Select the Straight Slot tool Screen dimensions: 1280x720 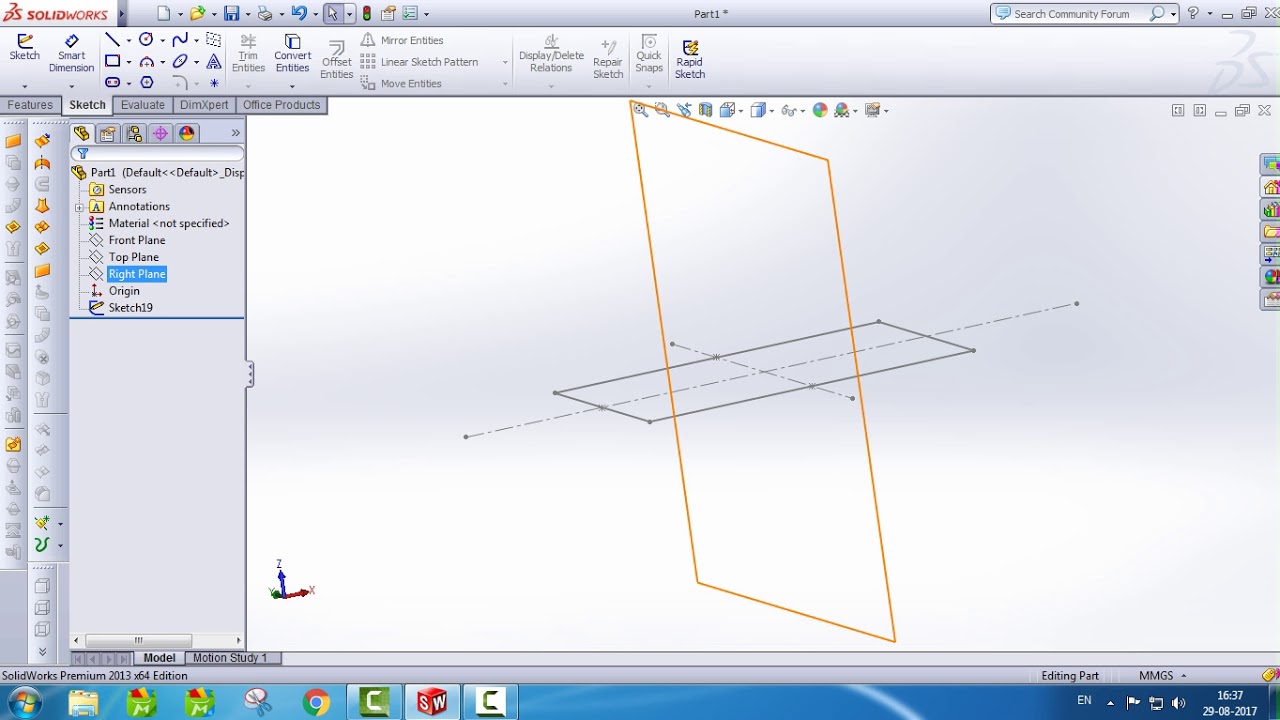(112, 83)
